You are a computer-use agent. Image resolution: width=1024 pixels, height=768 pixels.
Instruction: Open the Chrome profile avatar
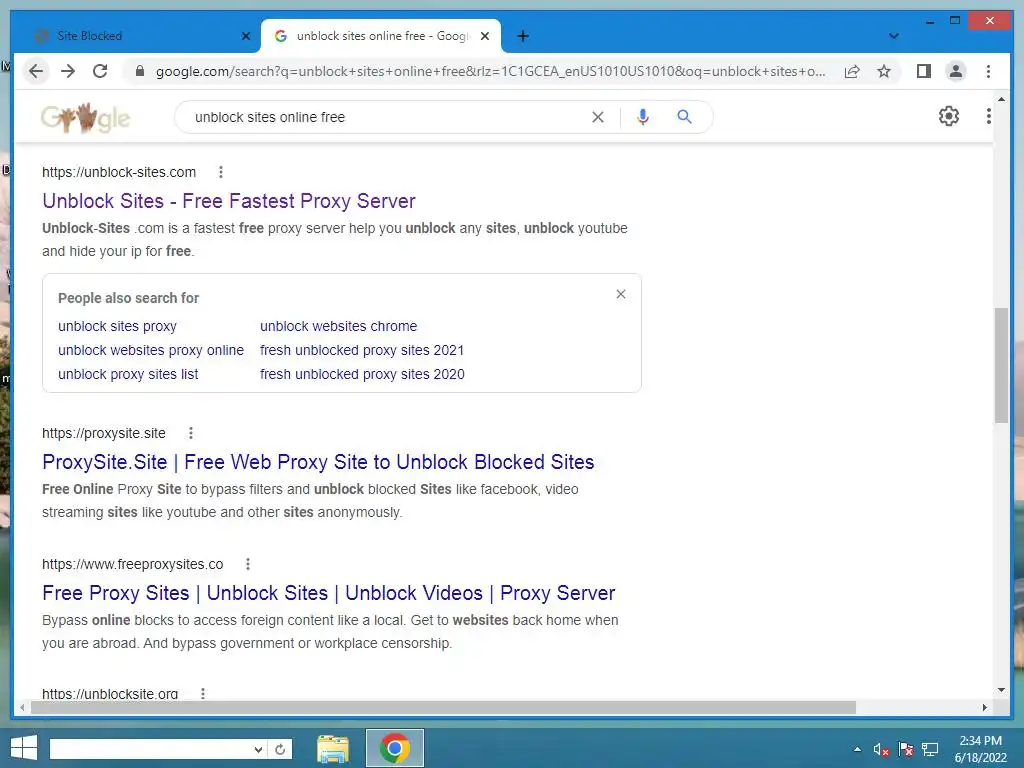click(955, 71)
